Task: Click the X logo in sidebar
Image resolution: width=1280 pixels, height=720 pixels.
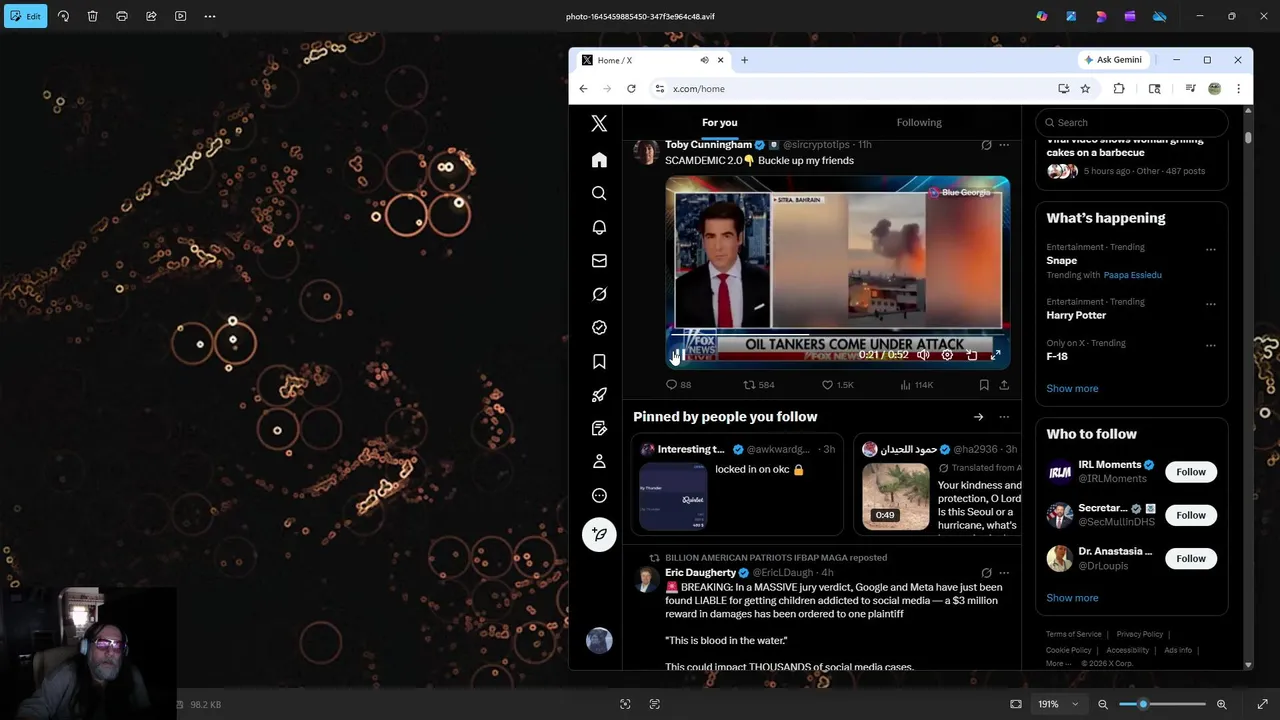Action: tap(599, 123)
